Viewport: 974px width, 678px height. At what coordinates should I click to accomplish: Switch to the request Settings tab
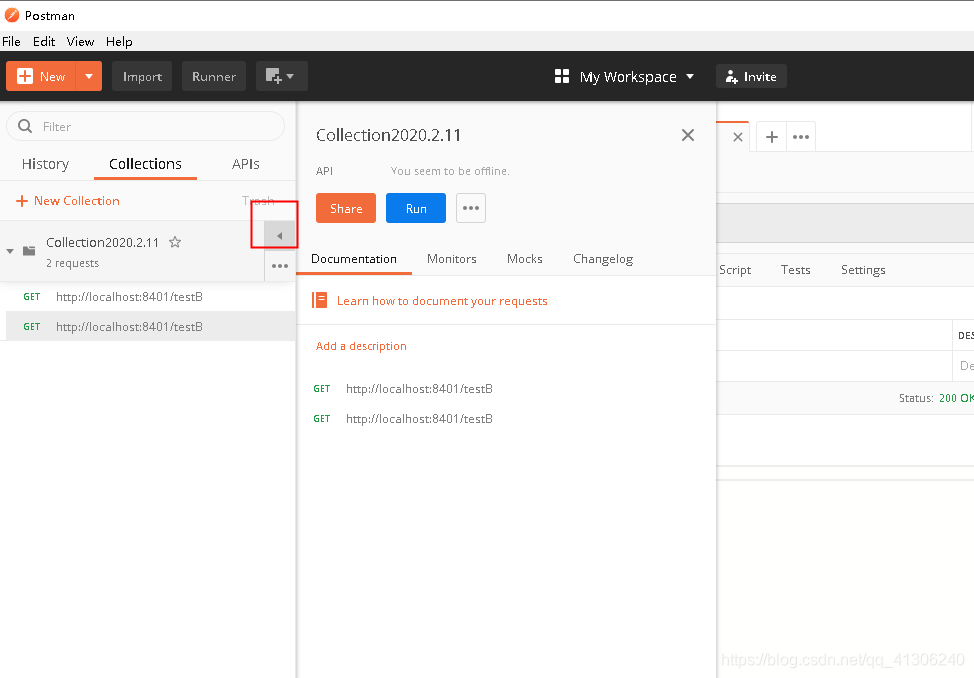coord(863,270)
